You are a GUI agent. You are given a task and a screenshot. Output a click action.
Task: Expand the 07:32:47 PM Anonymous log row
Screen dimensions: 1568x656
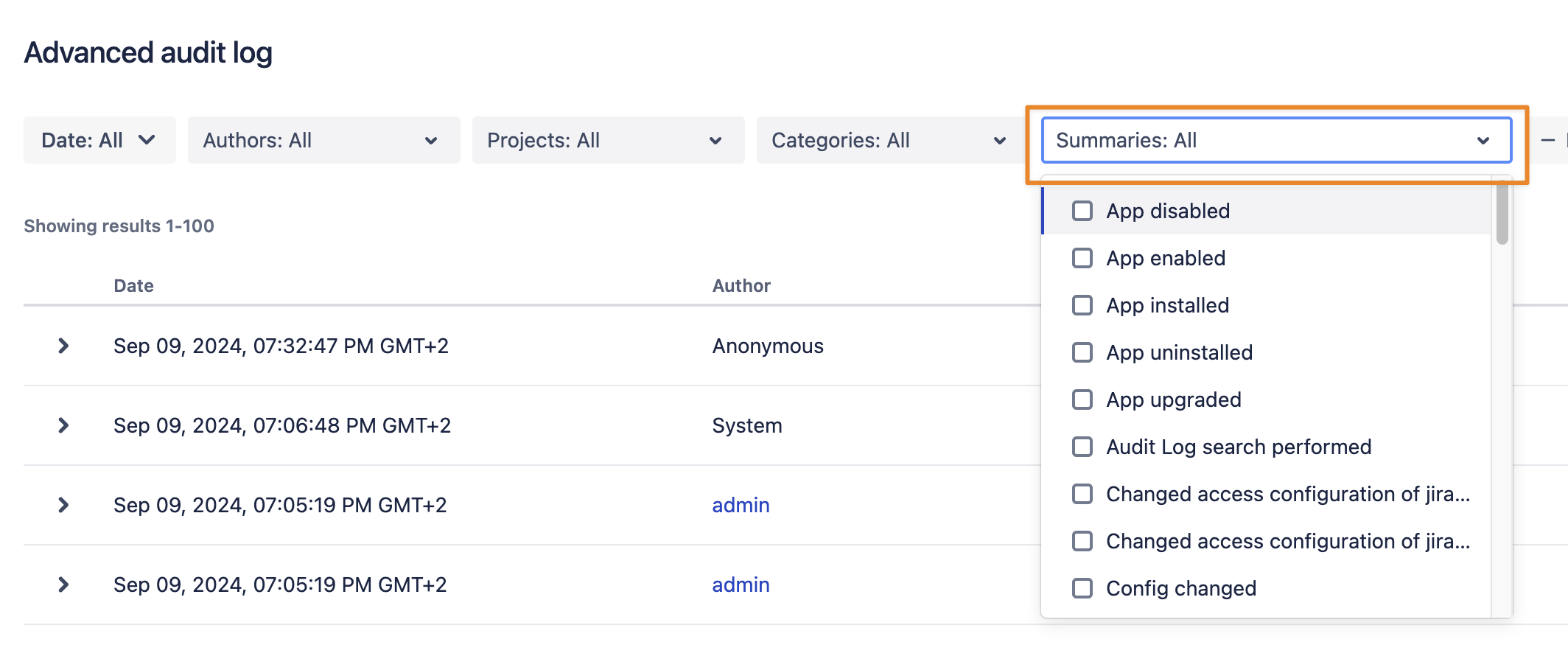63,346
